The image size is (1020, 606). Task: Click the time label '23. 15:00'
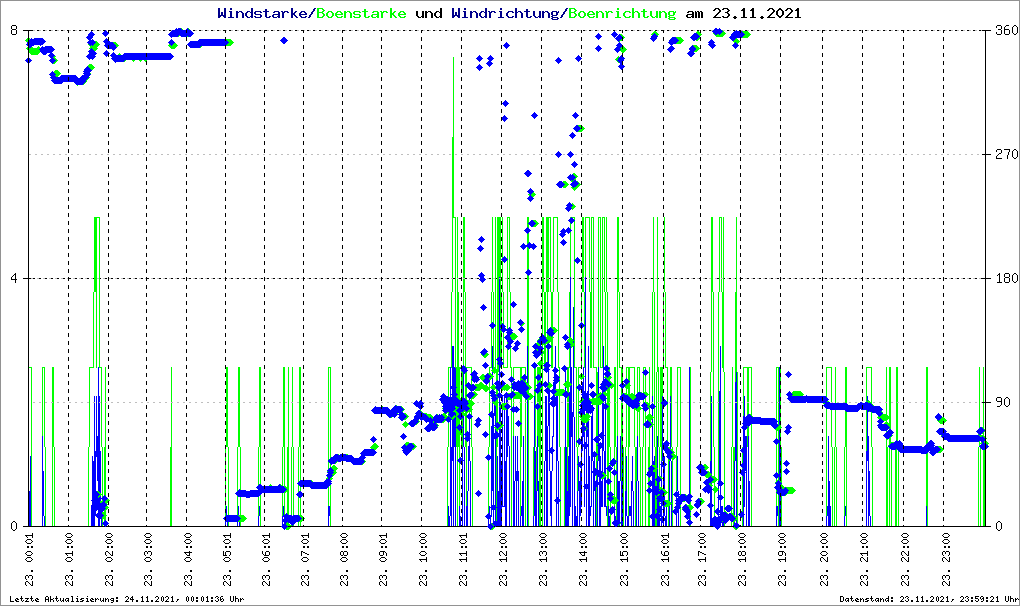(624, 560)
